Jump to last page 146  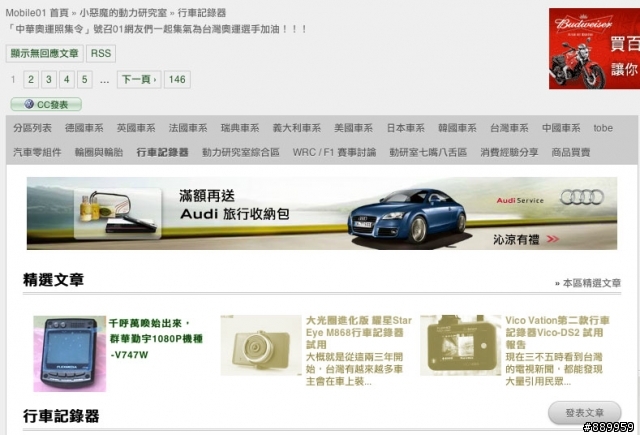tap(177, 80)
